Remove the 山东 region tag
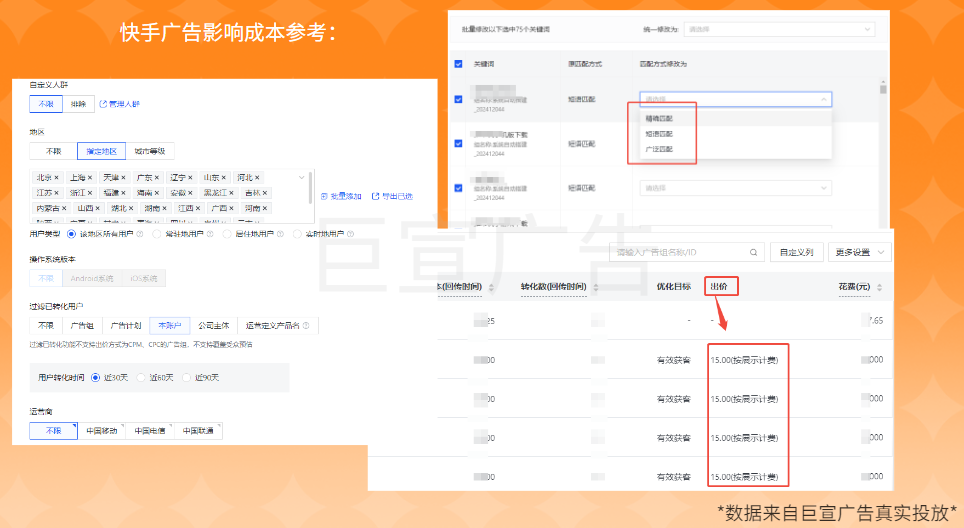The height and width of the screenshot is (528, 964). coord(224,178)
